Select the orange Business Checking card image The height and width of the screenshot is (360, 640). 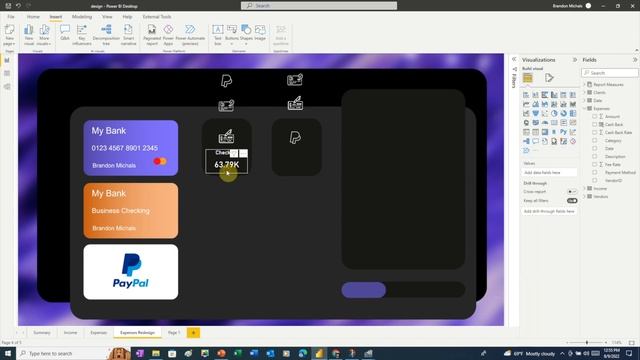(x=131, y=211)
